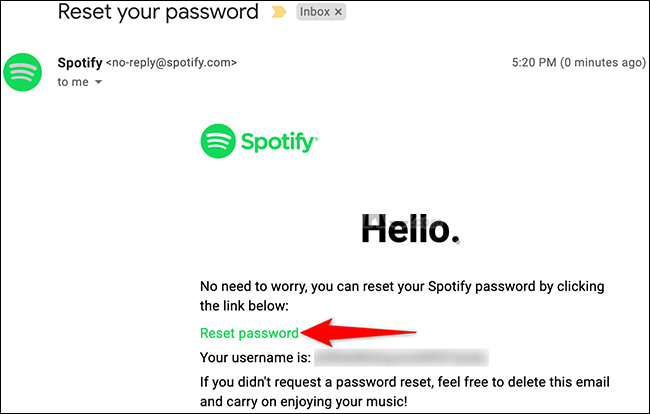Click the 'If you didn't request' paragraph

405,391
